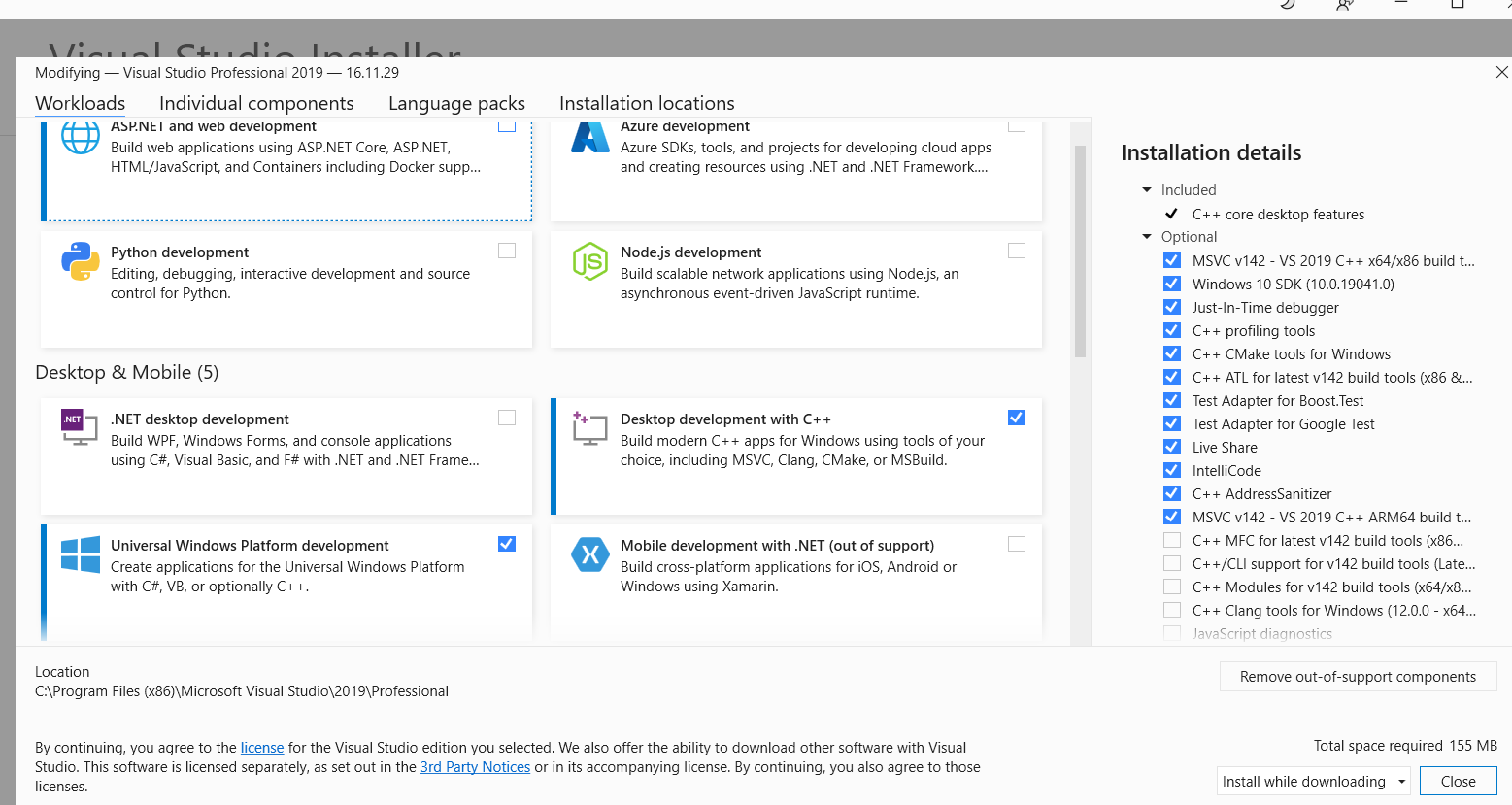
Task: Close the Modifying dialog with the X
Action: click(x=1501, y=72)
